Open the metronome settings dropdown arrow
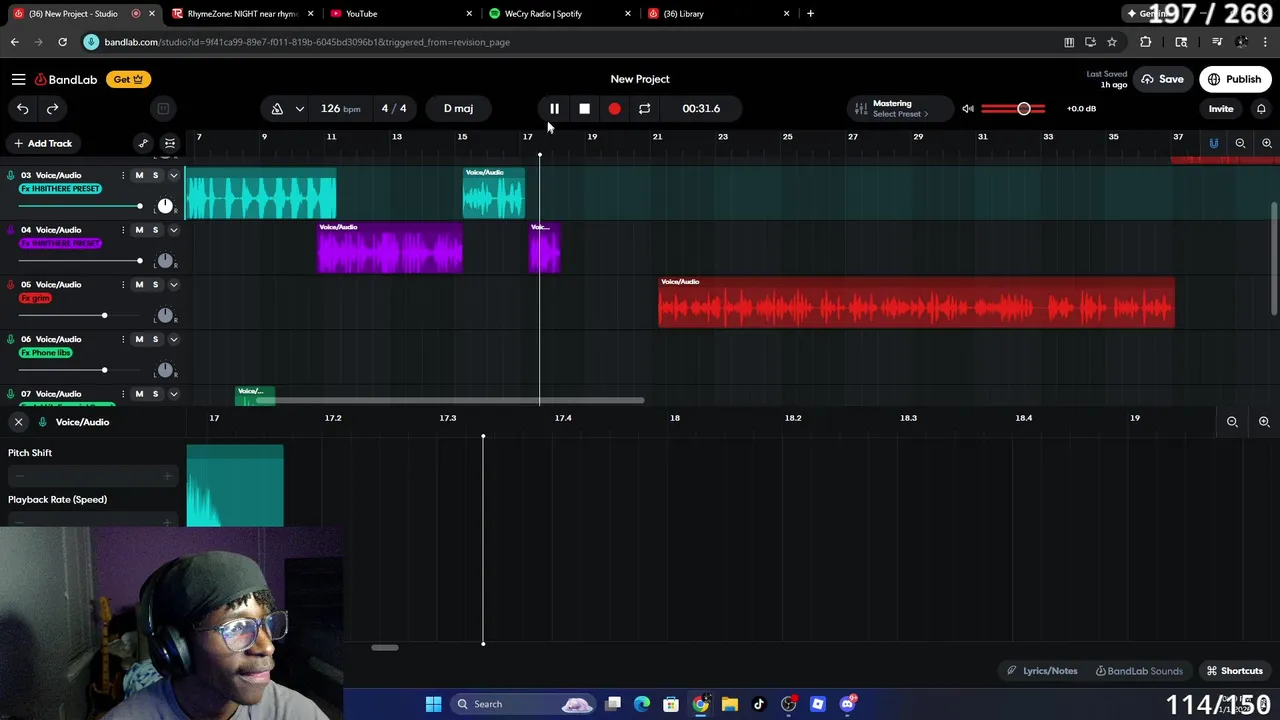Viewport: 1280px width, 720px height. (x=299, y=108)
